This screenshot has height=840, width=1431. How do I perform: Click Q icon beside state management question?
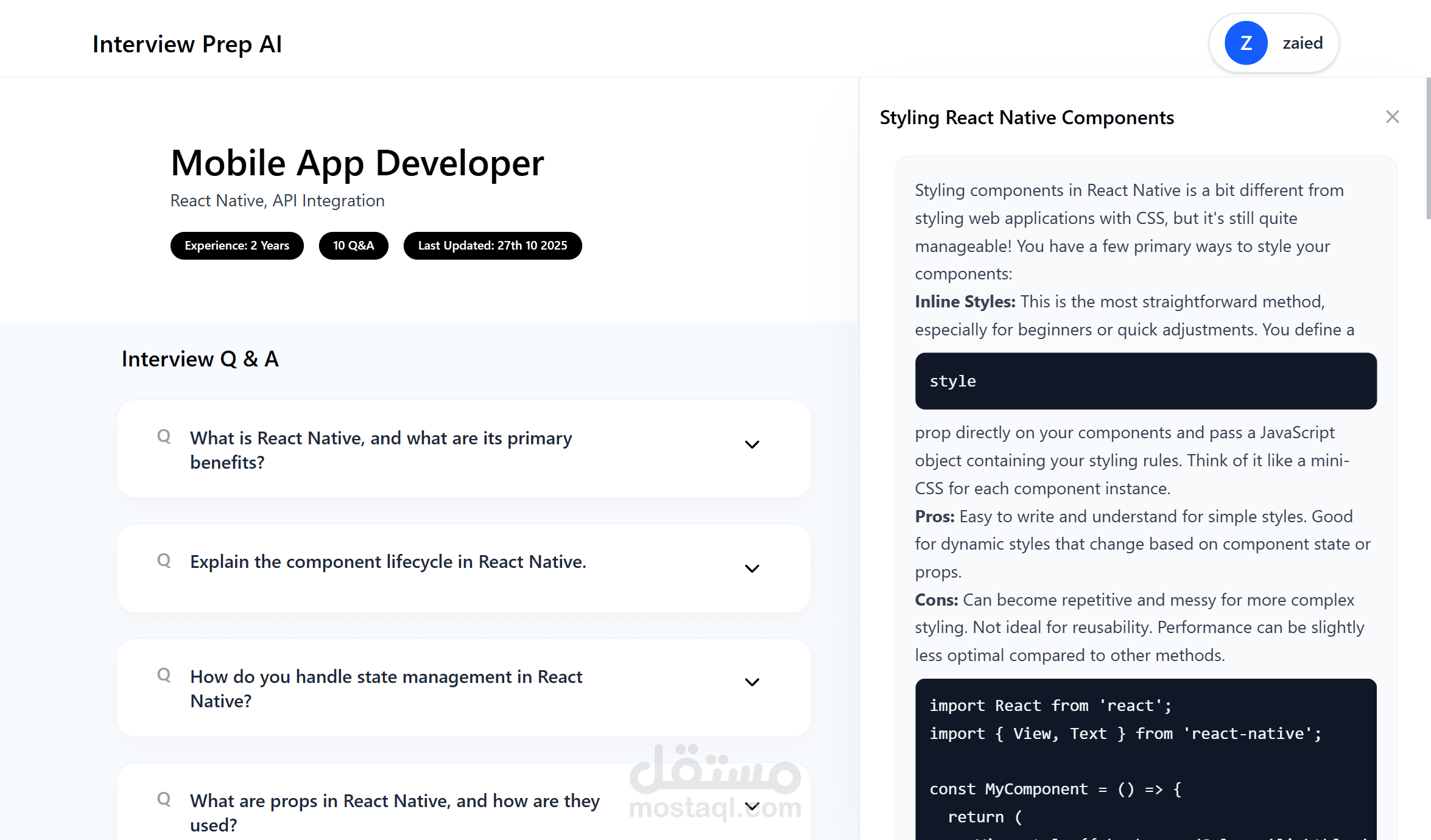pos(164,675)
